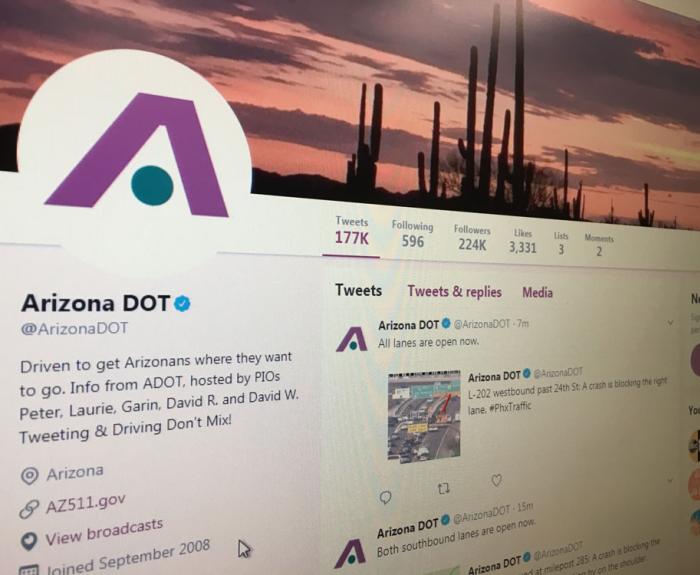Screen dimensions: 700x575
Task: Open the AZ511.gov website link
Action: [86, 504]
